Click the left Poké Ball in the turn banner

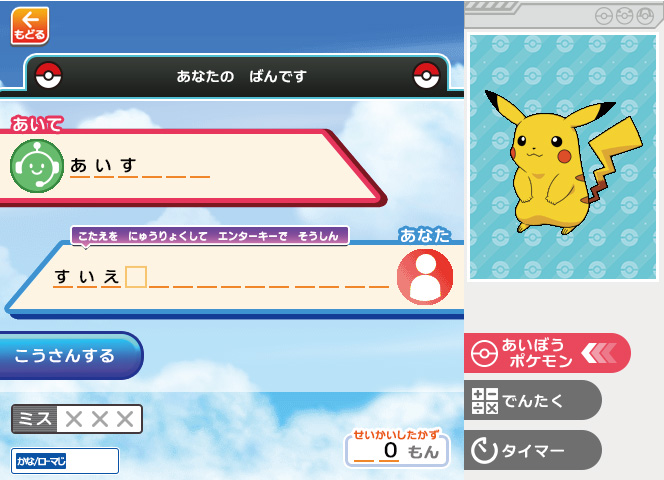pyautogui.click(x=49, y=75)
